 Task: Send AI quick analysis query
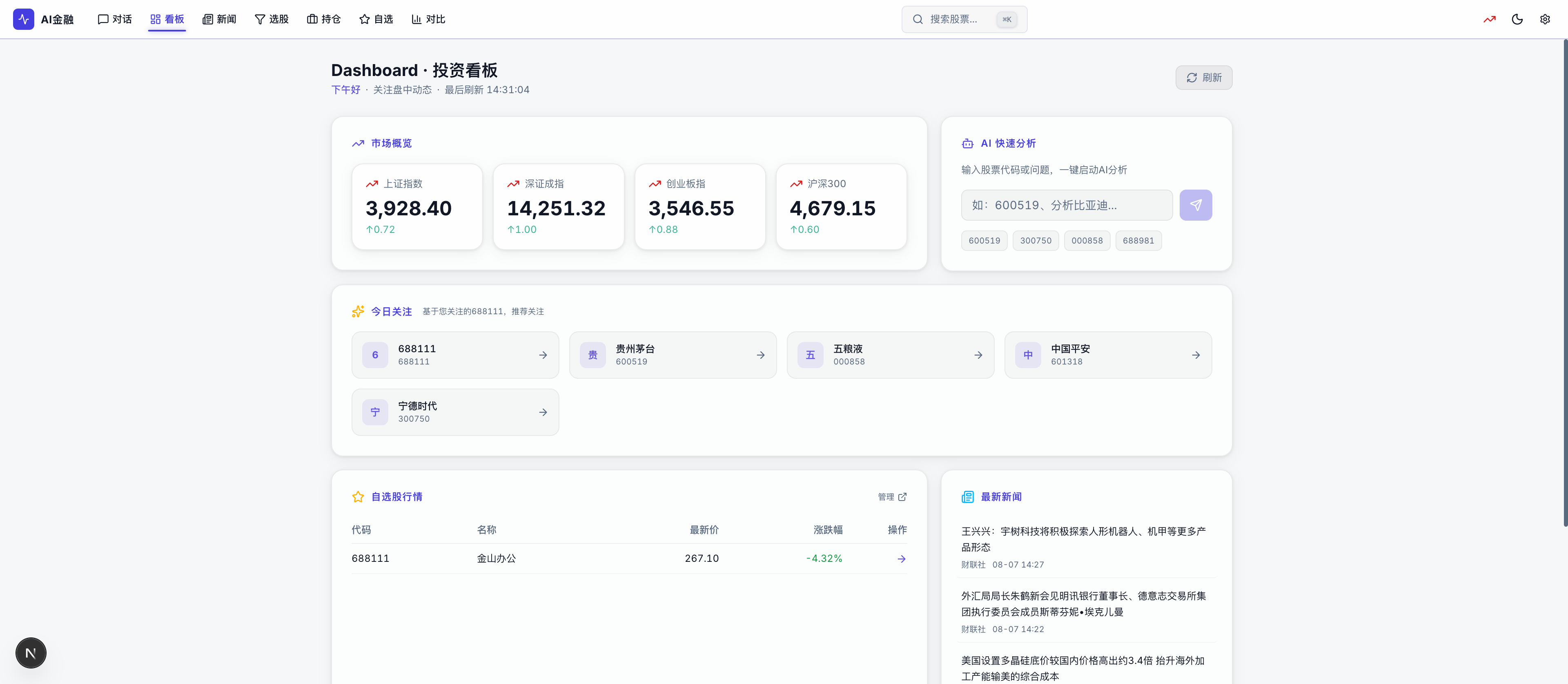coord(1196,205)
